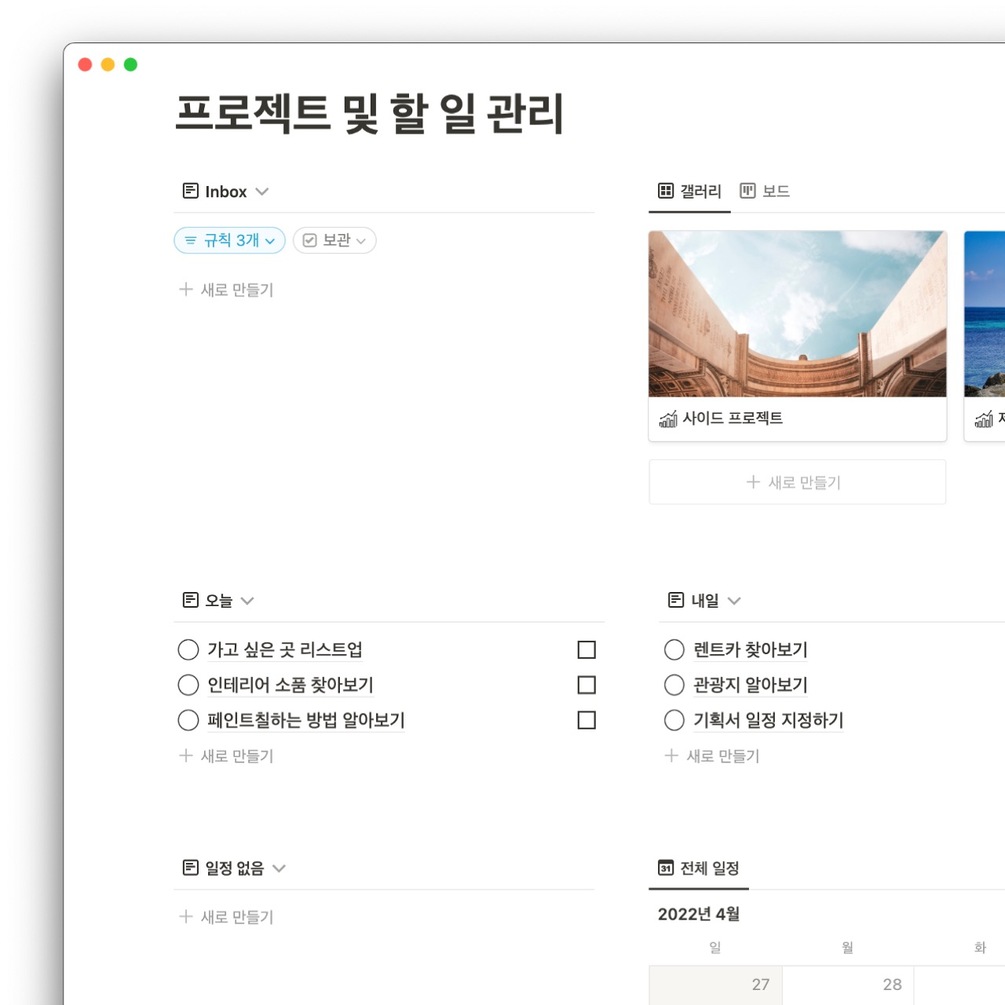Click the 내일 list view icon
Screen dimensions: 1005x1005
click(676, 600)
